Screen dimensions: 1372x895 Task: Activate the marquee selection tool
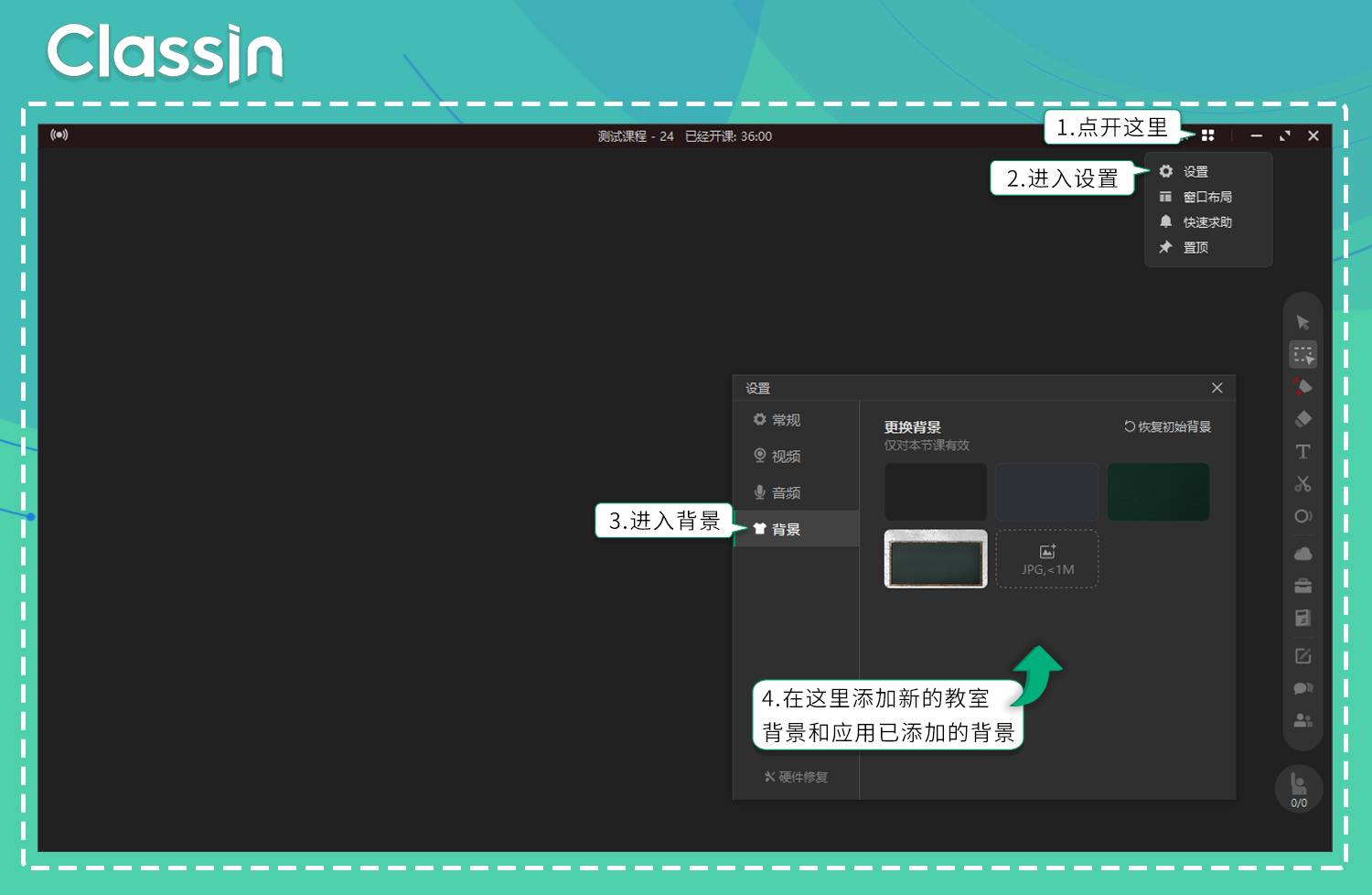coord(1303,354)
